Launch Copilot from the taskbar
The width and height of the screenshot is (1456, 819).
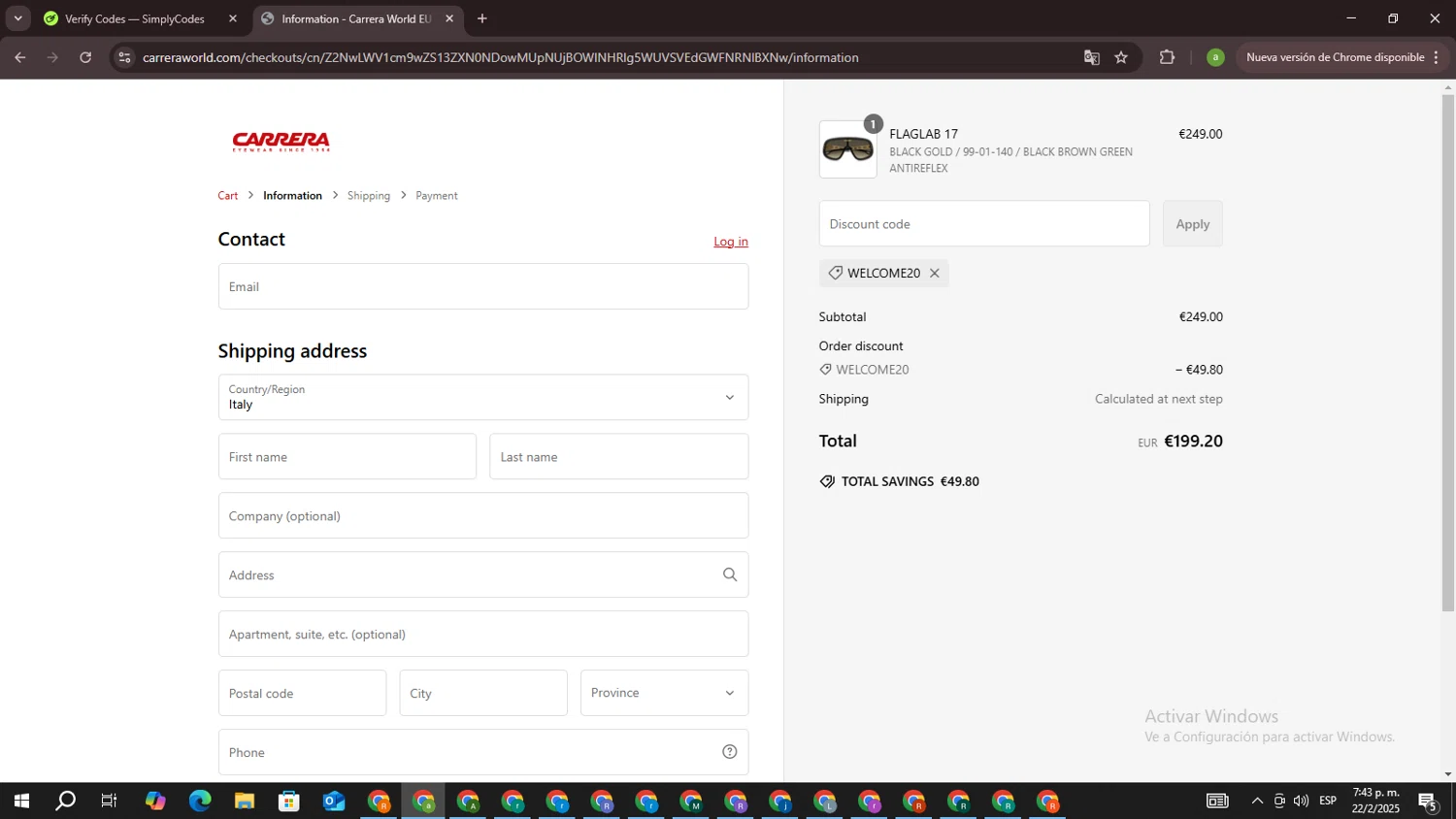pyautogui.click(x=155, y=802)
